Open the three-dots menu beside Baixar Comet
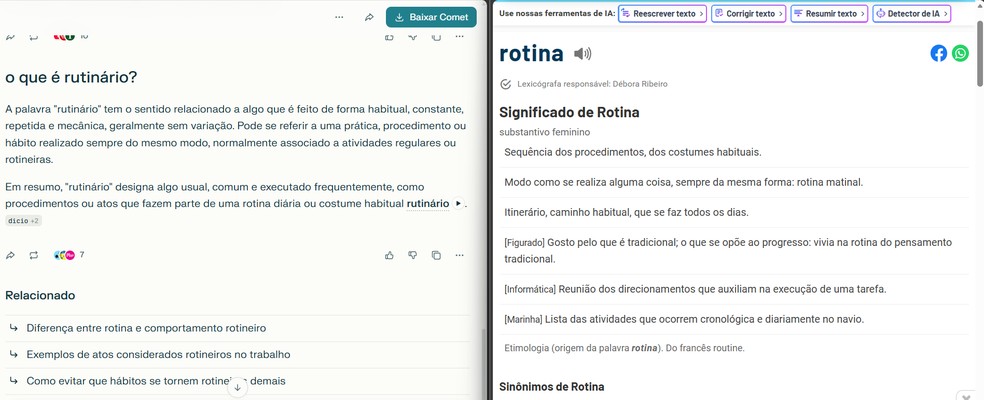The height and width of the screenshot is (400, 984). tap(339, 17)
